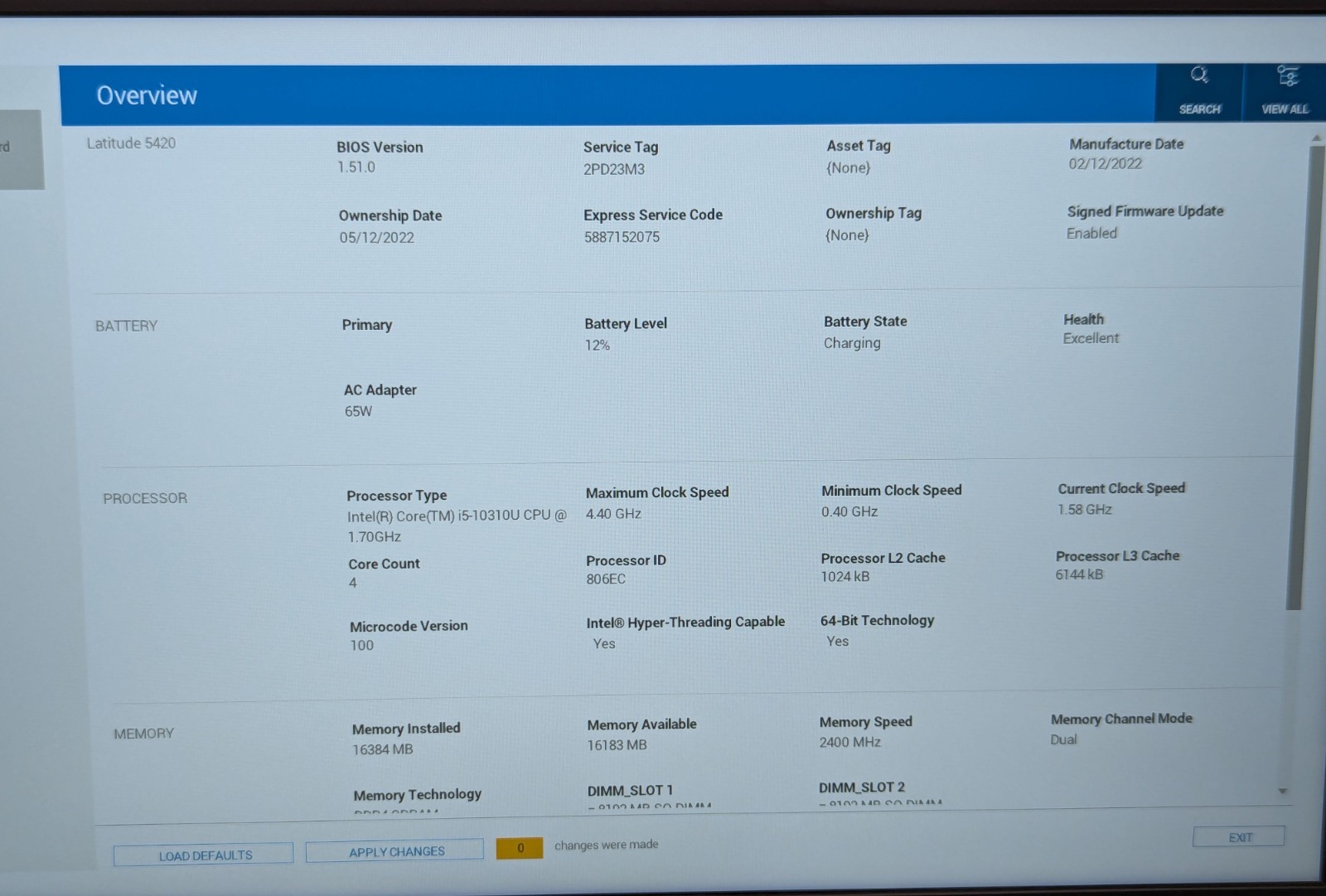The width and height of the screenshot is (1326, 896).
Task: Click Memory Speed 2400 MHz value
Action: click(849, 743)
